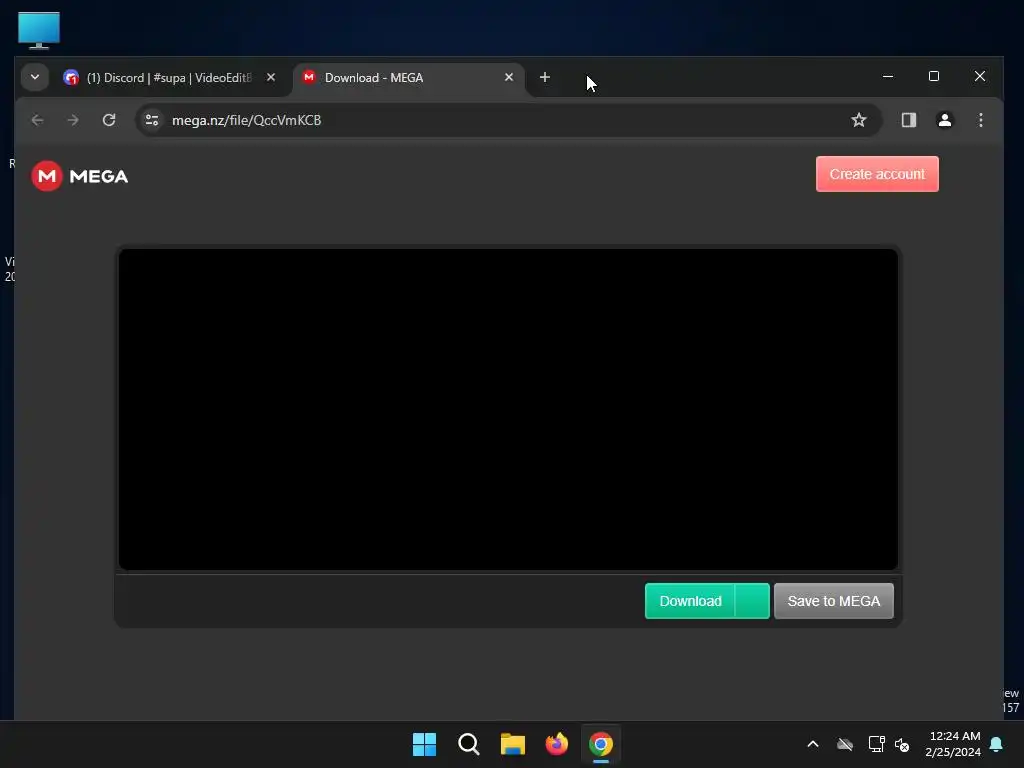Open the clock and date panel
The height and width of the screenshot is (768, 1024).
click(x=953, y=744)
